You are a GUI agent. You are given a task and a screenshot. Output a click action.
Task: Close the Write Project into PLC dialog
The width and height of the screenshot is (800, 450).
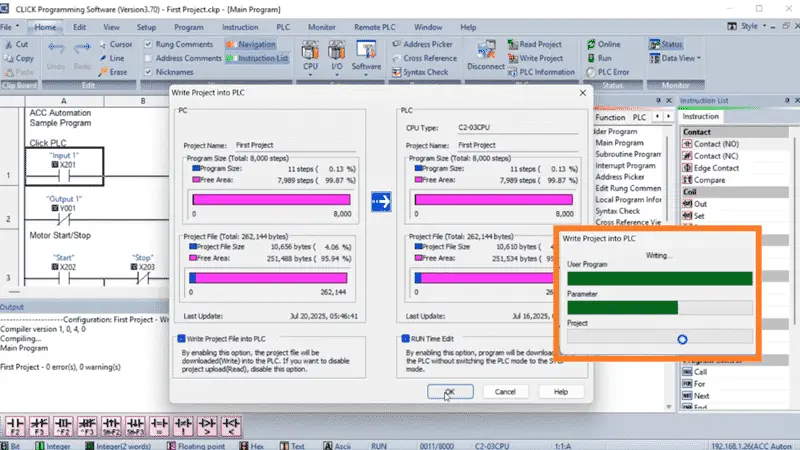583,92
